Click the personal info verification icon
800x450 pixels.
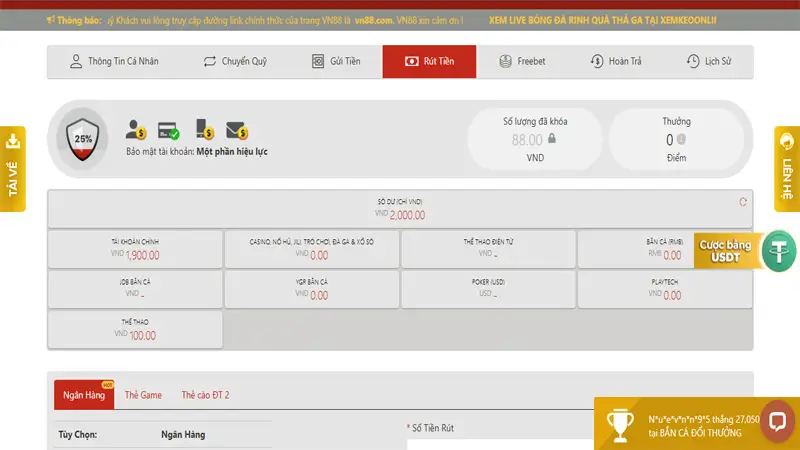click(x=136, y=130)
